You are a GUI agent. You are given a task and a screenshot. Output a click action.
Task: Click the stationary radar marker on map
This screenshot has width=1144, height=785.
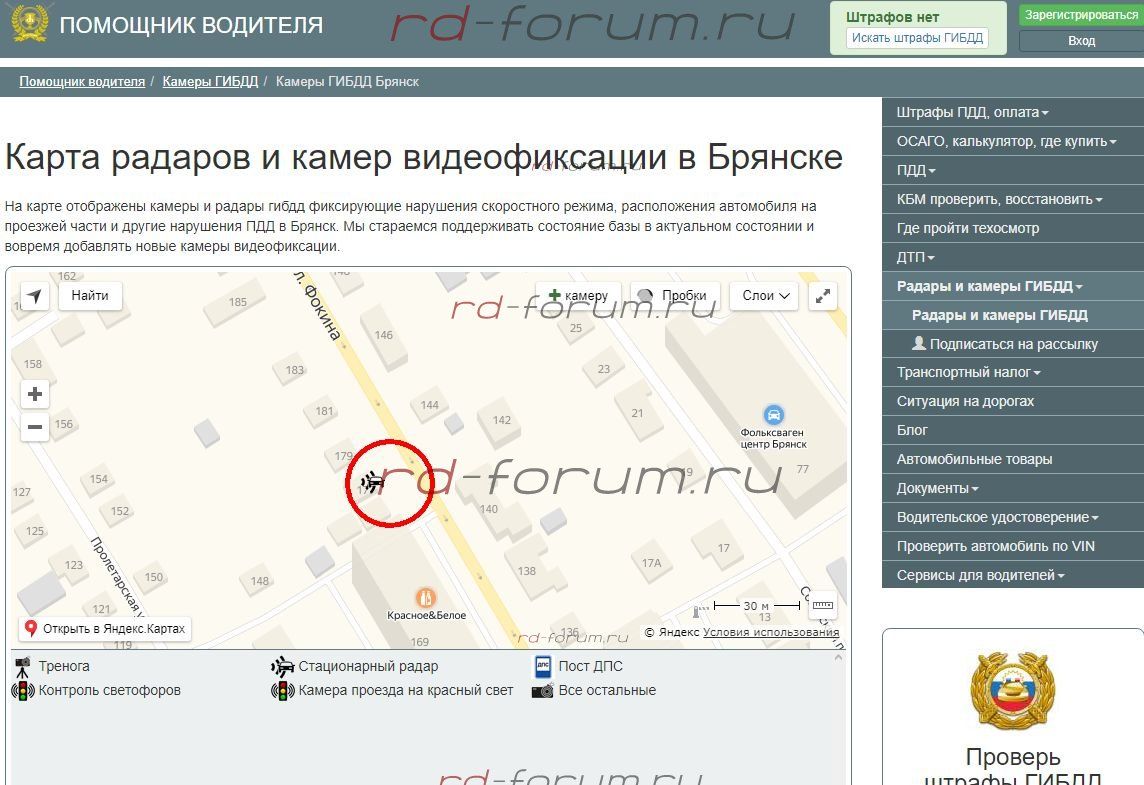tap(372, 483)
